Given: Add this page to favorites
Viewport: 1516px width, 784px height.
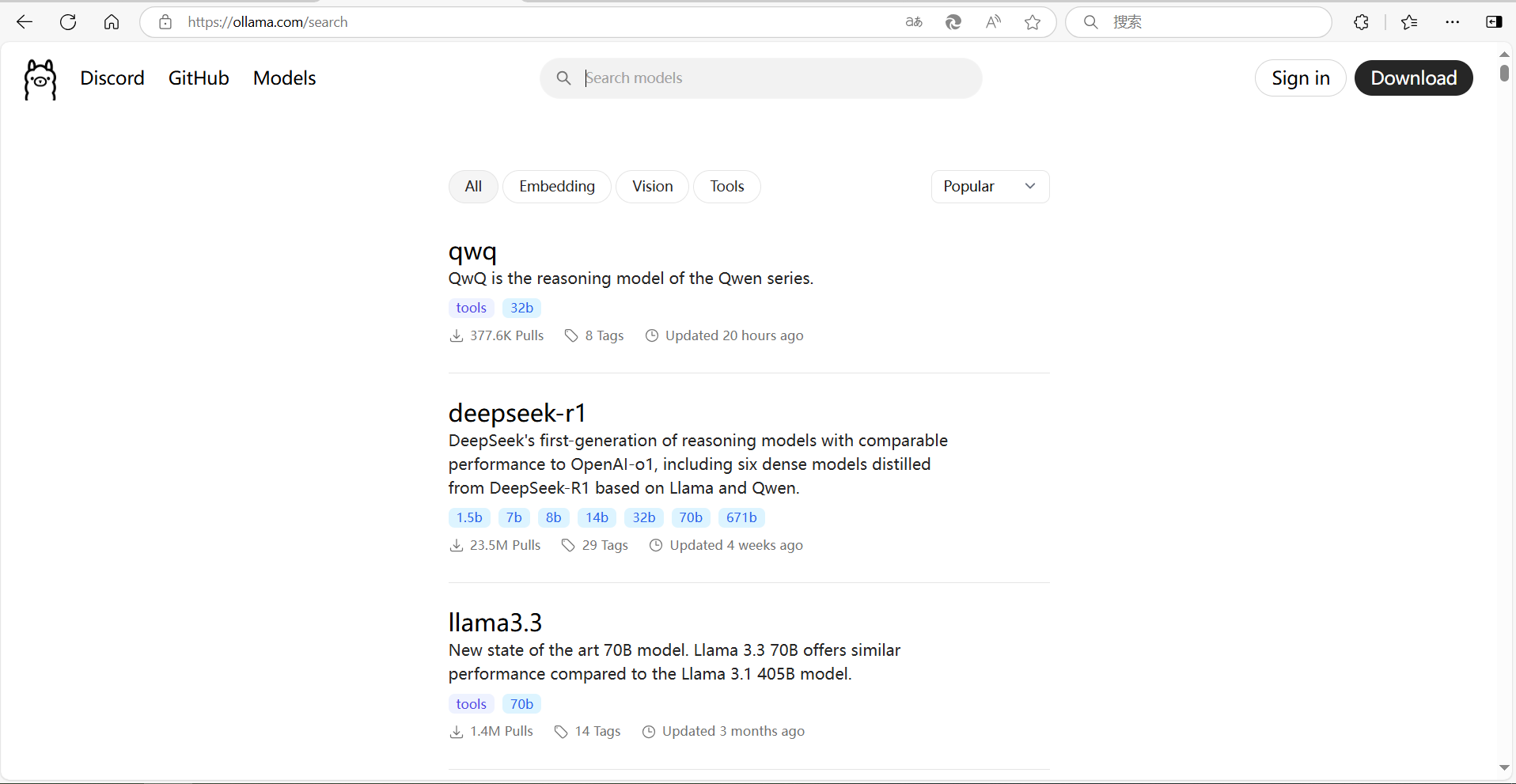Looking at the screenshot, I should 1033,22.
